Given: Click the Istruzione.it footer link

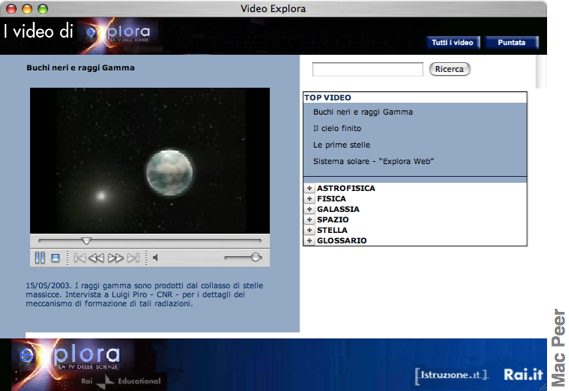Looking at the screenshot, I should [452, 375].
